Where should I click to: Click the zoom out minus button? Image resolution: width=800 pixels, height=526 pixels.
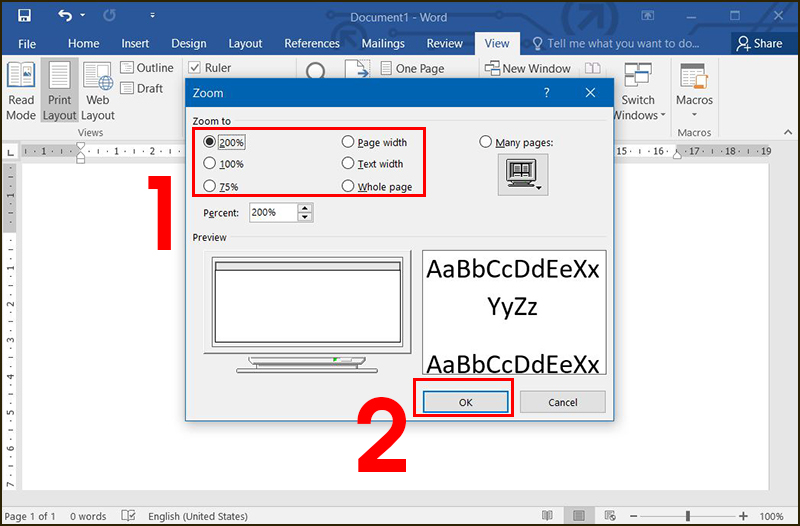pos(633,516)
